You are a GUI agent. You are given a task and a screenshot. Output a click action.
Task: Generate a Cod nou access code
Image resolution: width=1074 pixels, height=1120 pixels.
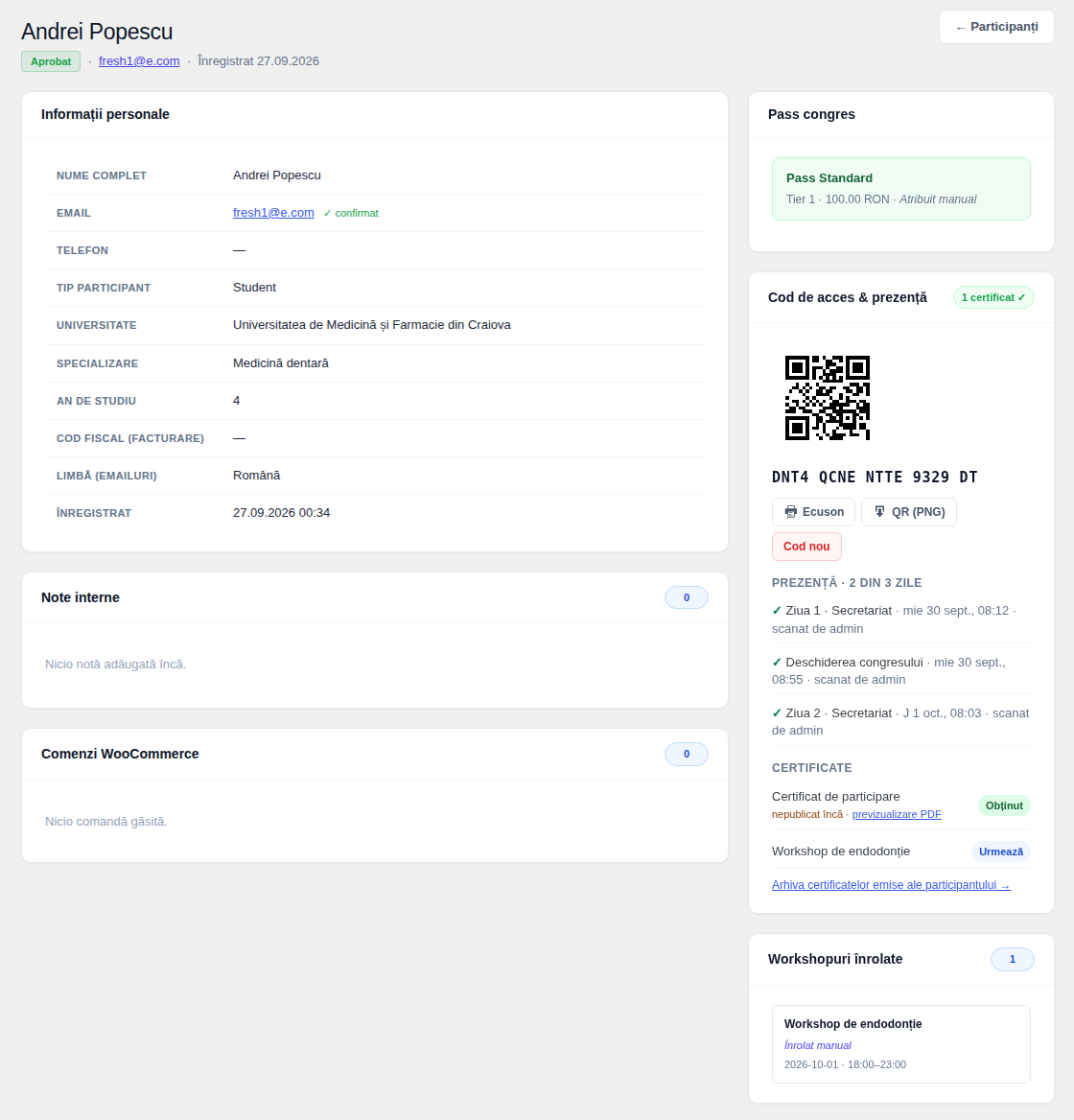point(806,547)
